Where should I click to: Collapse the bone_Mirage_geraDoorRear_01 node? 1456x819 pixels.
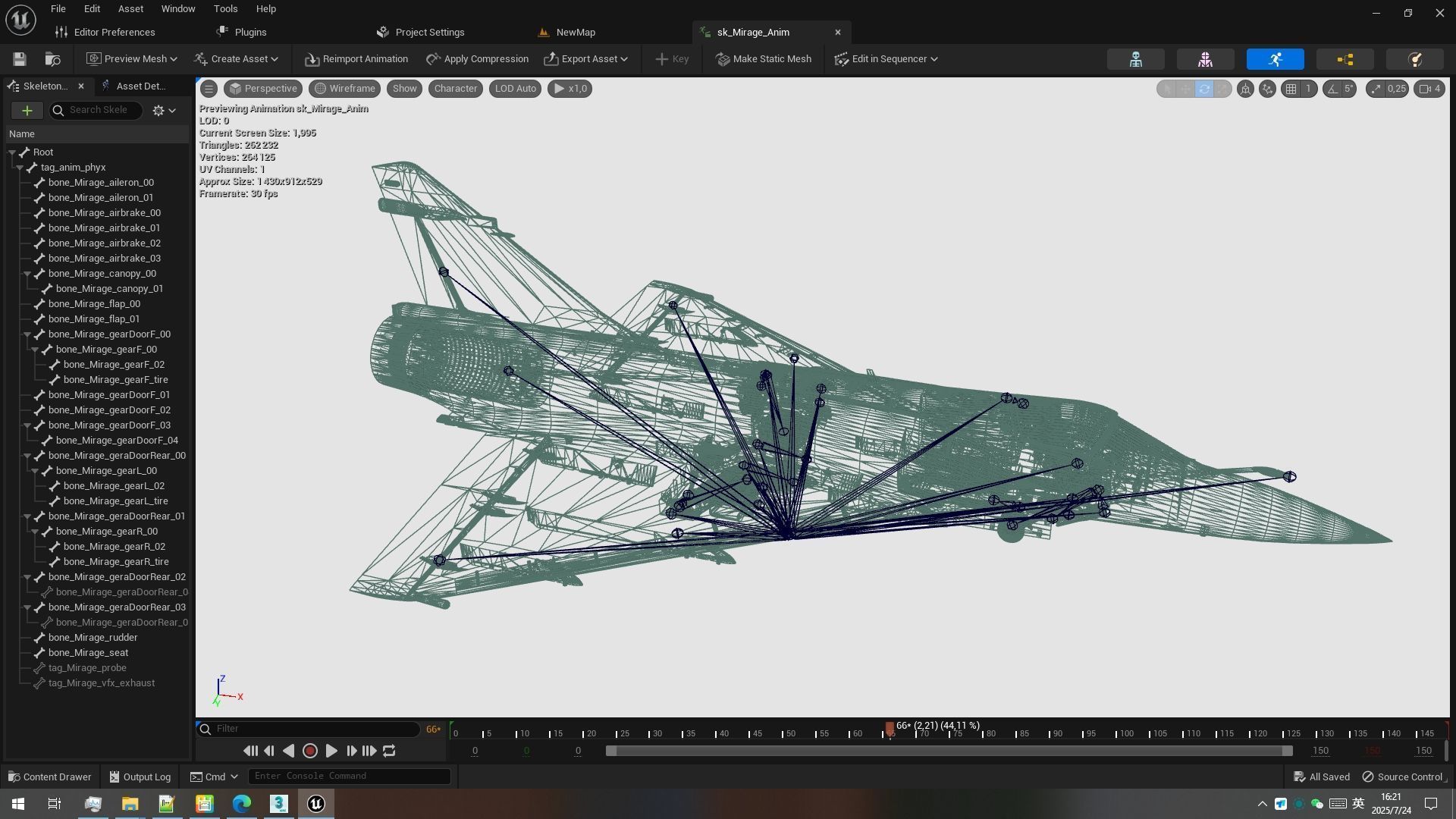coord(27,516)
